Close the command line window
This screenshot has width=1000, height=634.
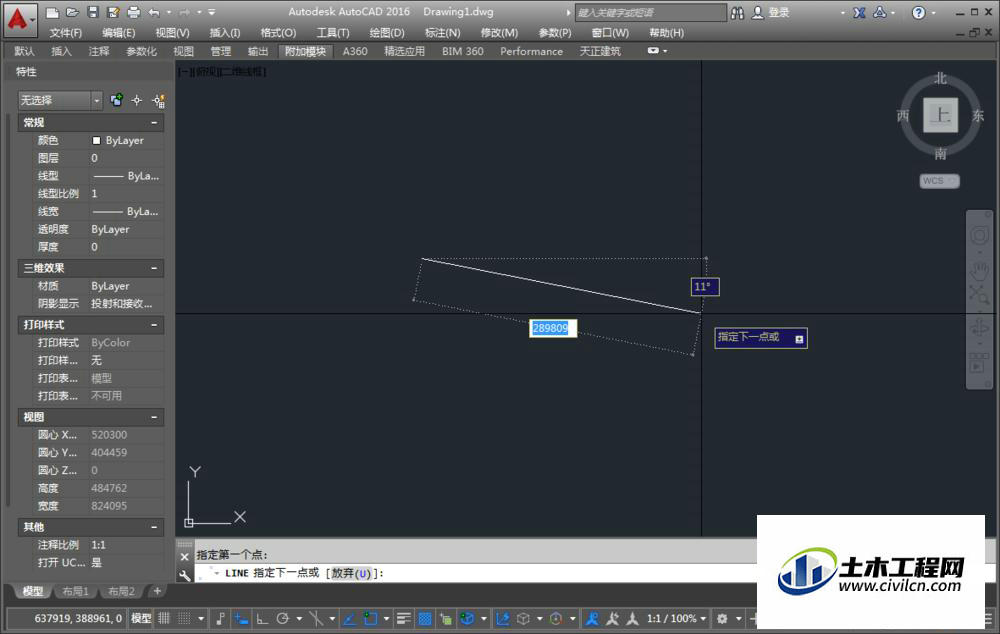pos(184,557)
